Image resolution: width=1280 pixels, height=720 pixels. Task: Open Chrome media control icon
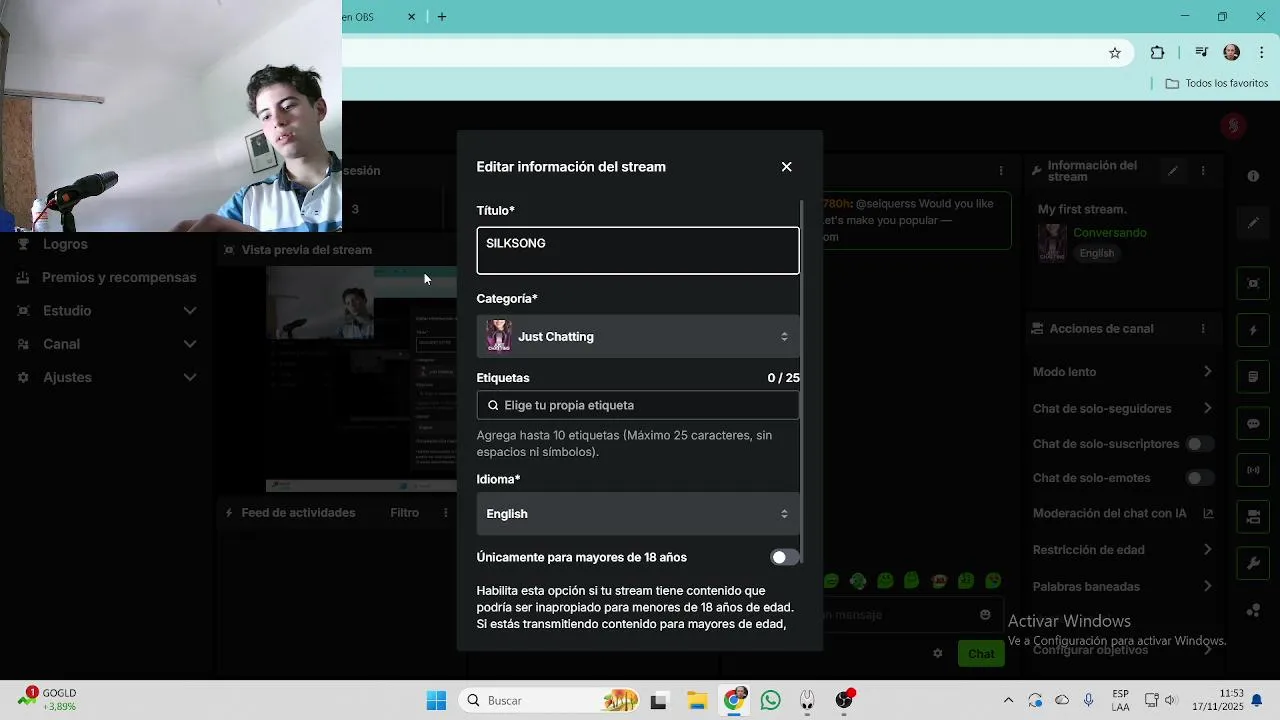1202,53
